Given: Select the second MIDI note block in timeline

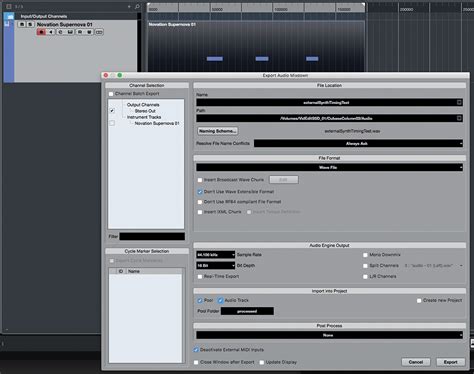Looking at the screenshot, I should (x=262, y=59).
